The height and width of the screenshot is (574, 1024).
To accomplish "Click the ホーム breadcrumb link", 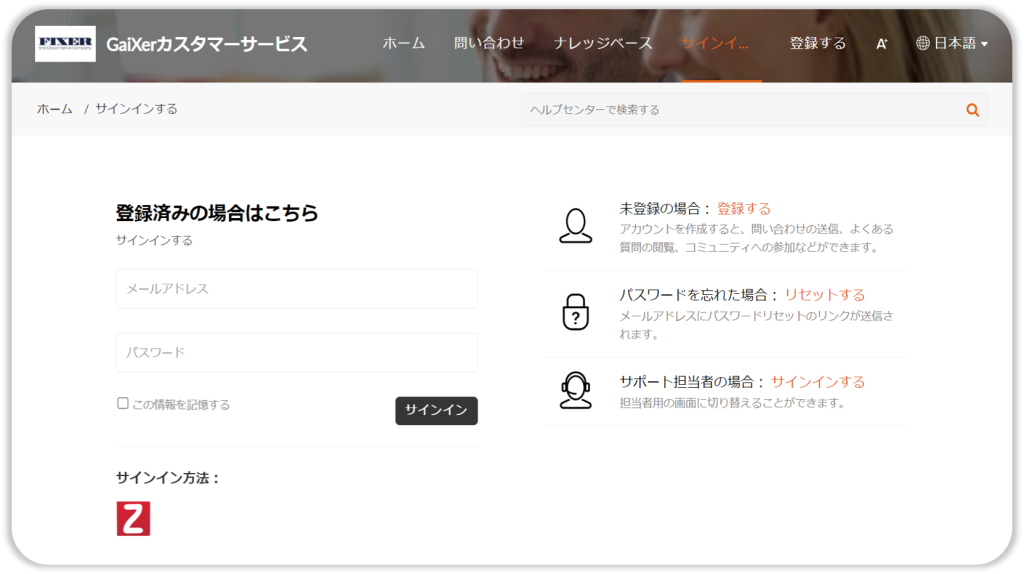I will [55, 109].
